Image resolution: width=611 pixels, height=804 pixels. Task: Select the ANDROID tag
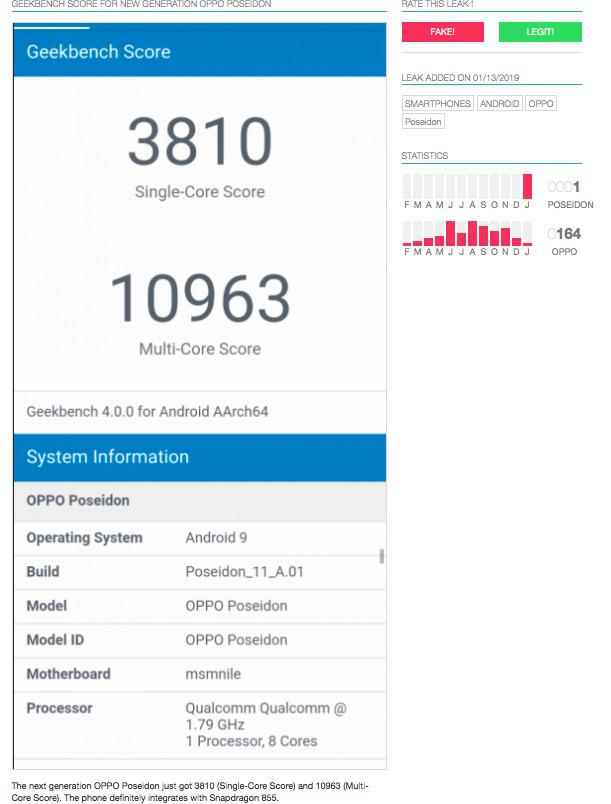[499, 103]
